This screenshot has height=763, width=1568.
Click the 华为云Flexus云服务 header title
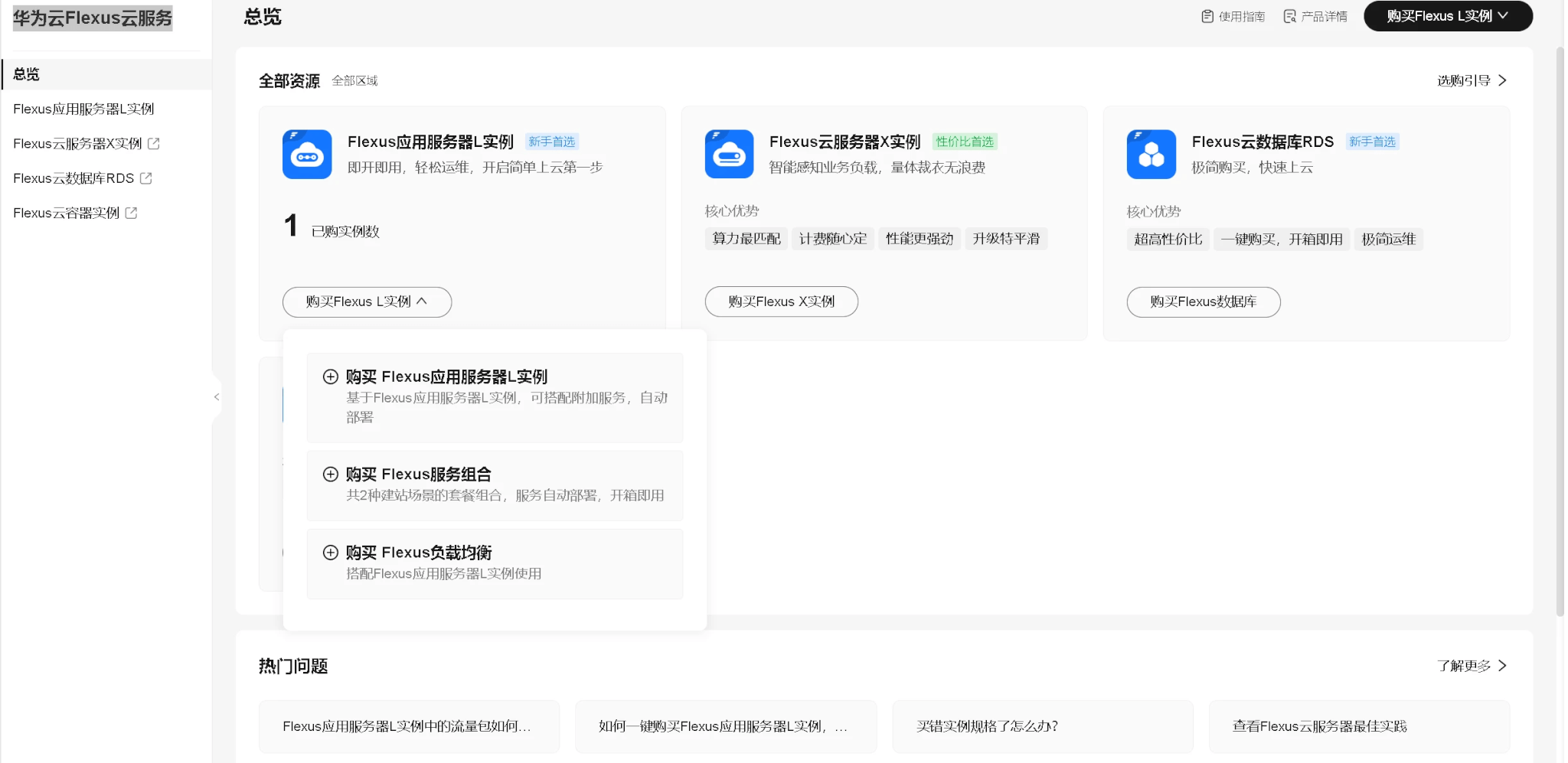(x=93, y=18)
